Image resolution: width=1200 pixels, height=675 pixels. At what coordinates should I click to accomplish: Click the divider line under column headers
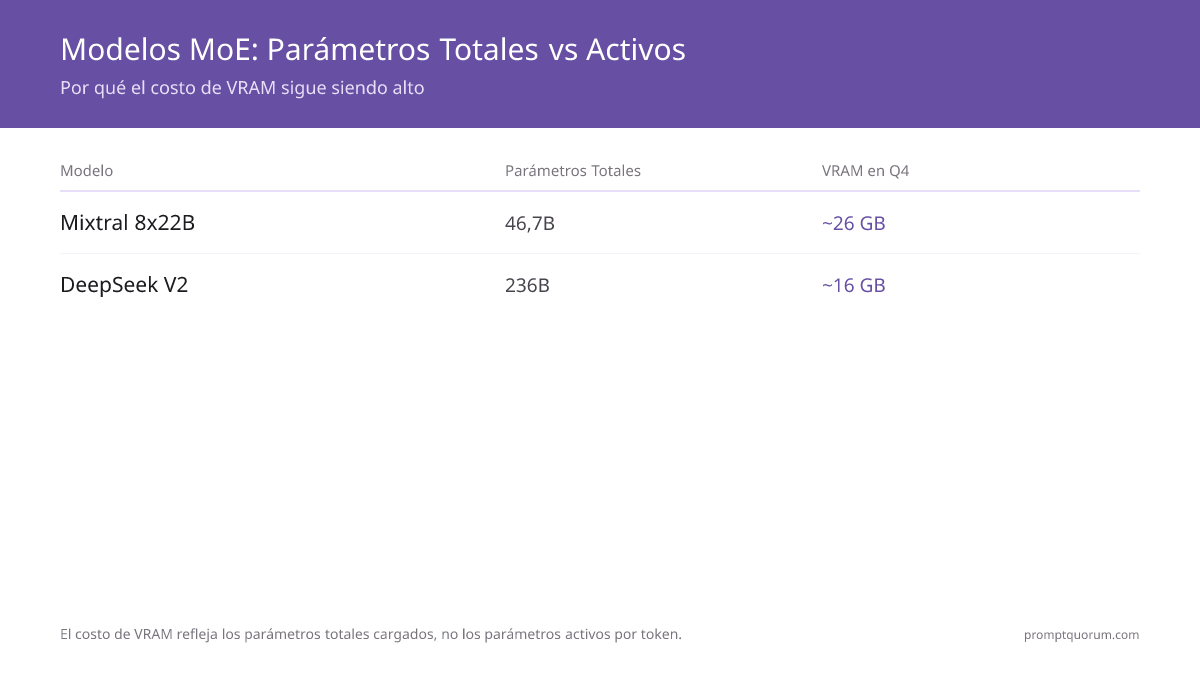coord(600,191)
